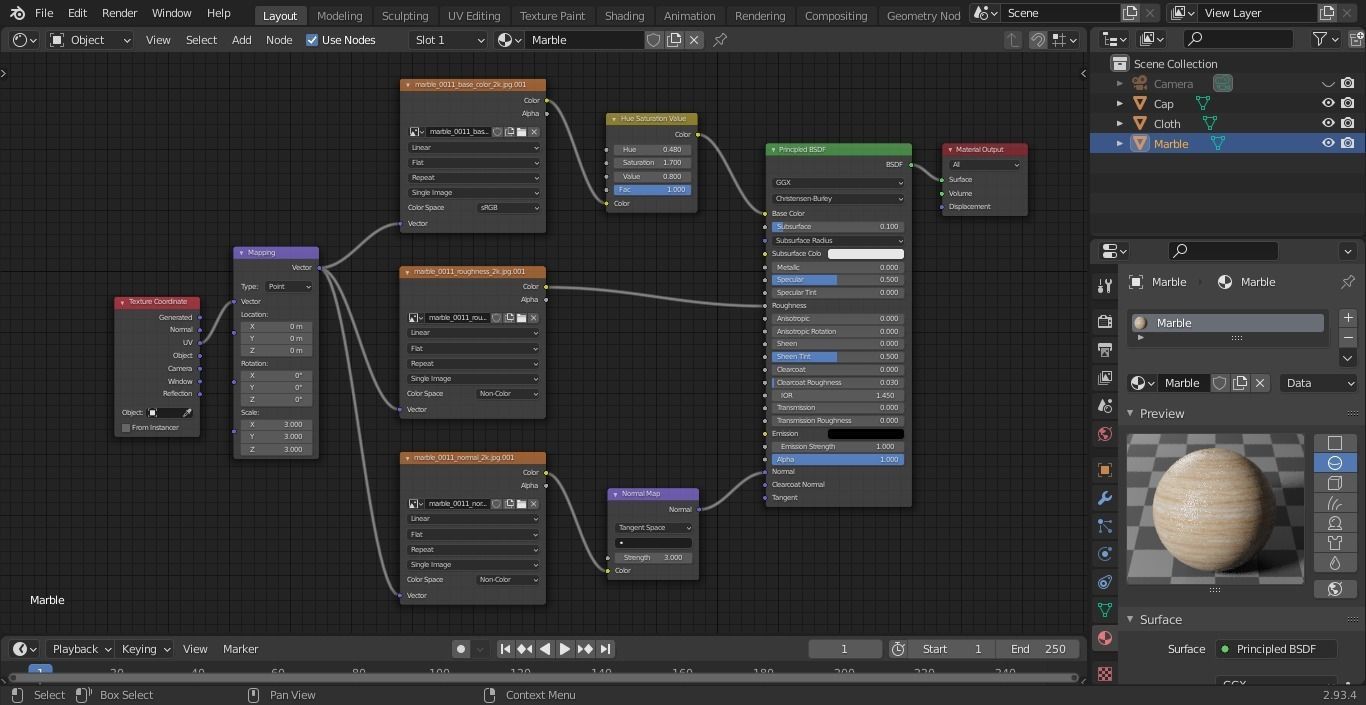This screenshot has height=705, width=1366.
Task: Open the Object Constraints properties tab
Action: [x=1105, y=582]
